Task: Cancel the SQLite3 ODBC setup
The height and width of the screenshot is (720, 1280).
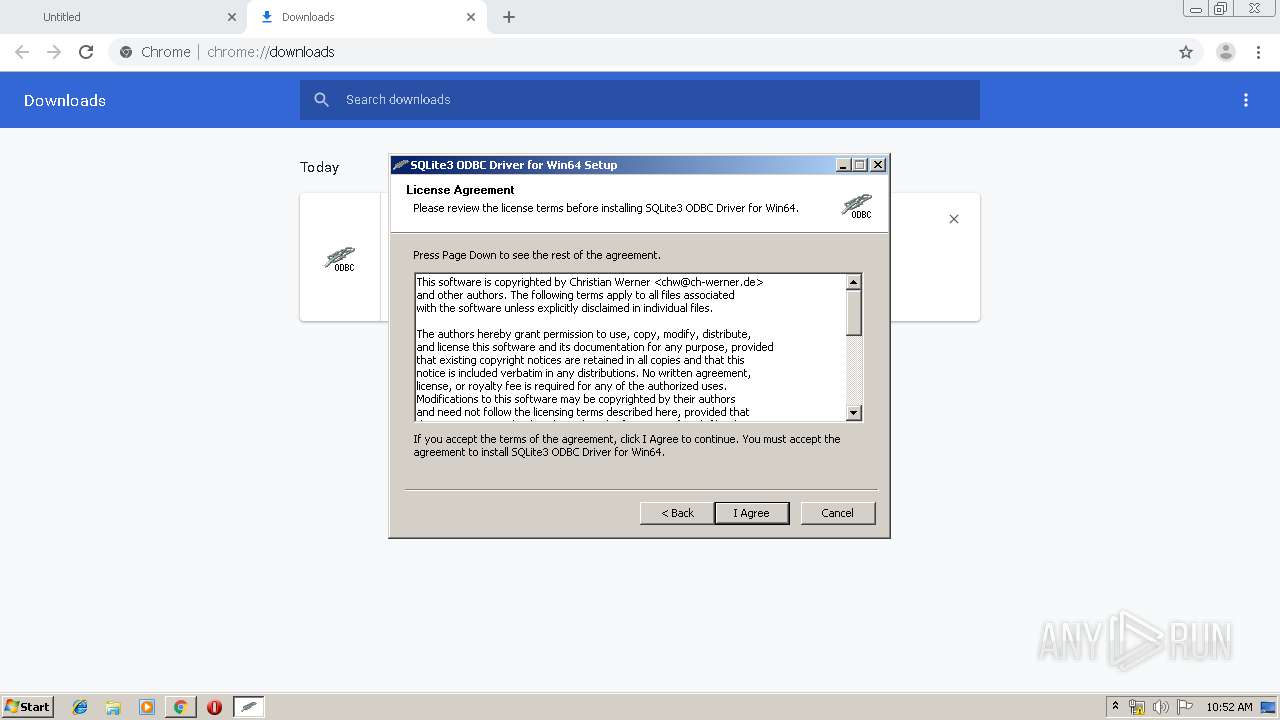Action: pos(837,513)
